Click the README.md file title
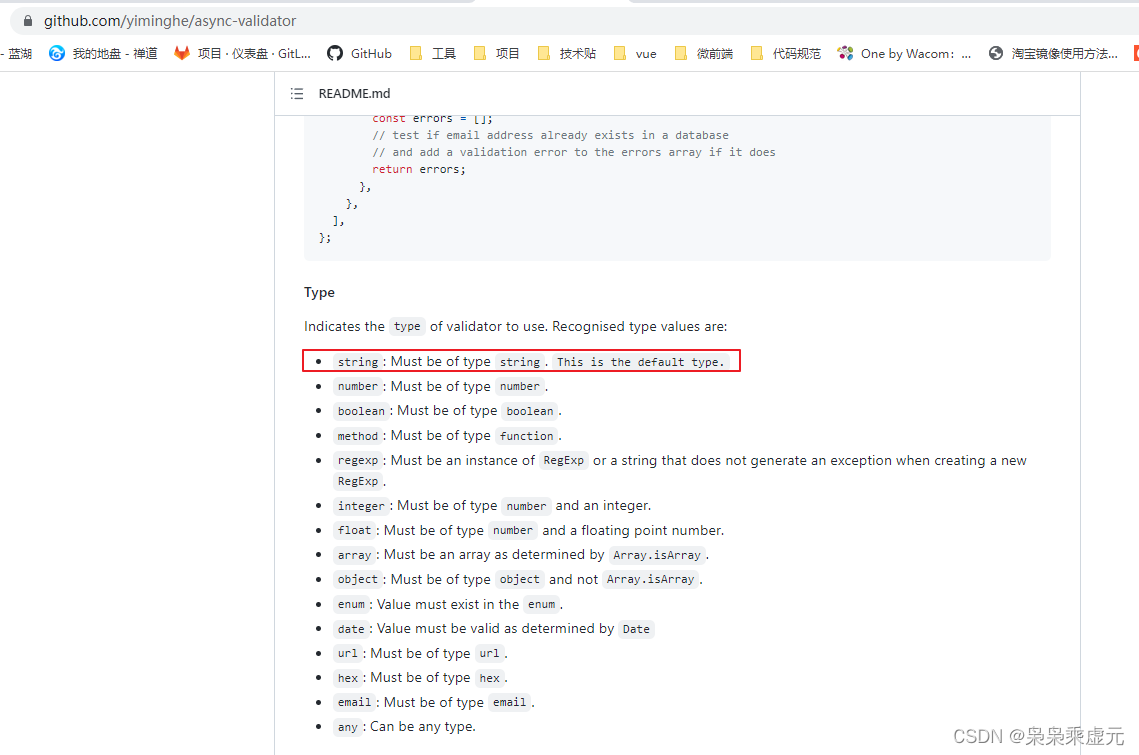This screenshot has width=1139, height=755. pos(354,94)
